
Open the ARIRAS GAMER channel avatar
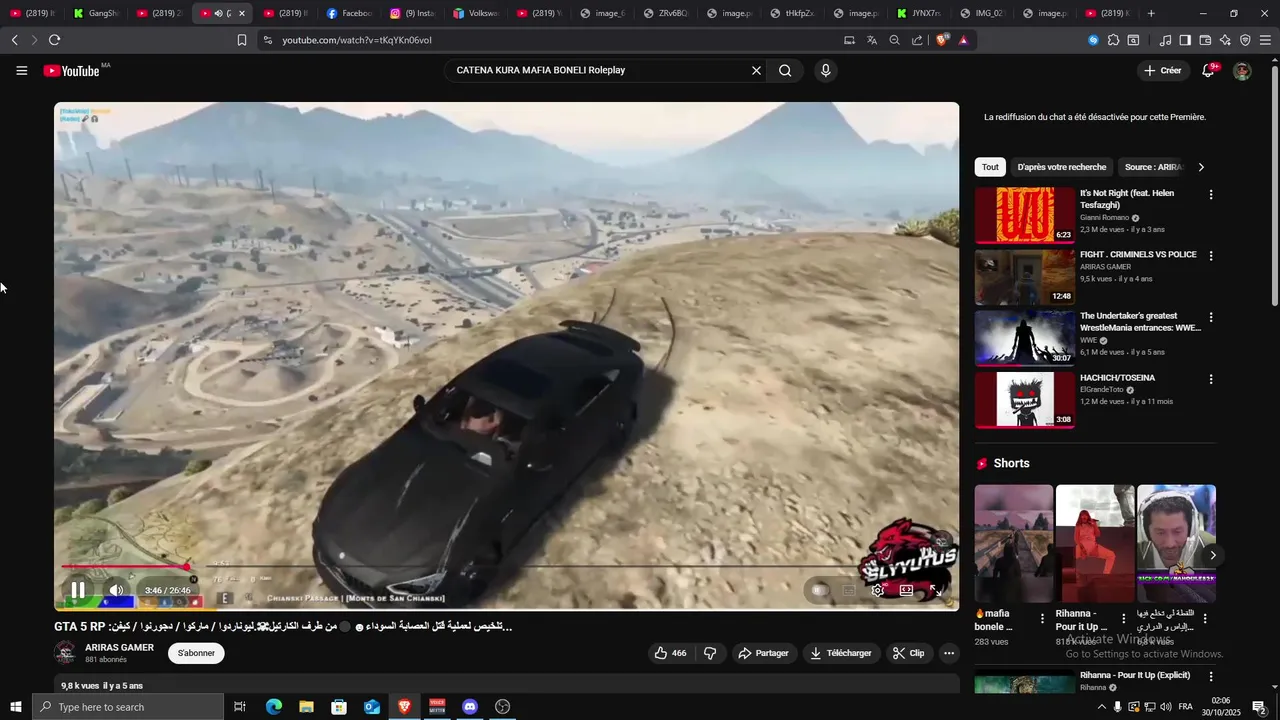[x=65, y=653]
